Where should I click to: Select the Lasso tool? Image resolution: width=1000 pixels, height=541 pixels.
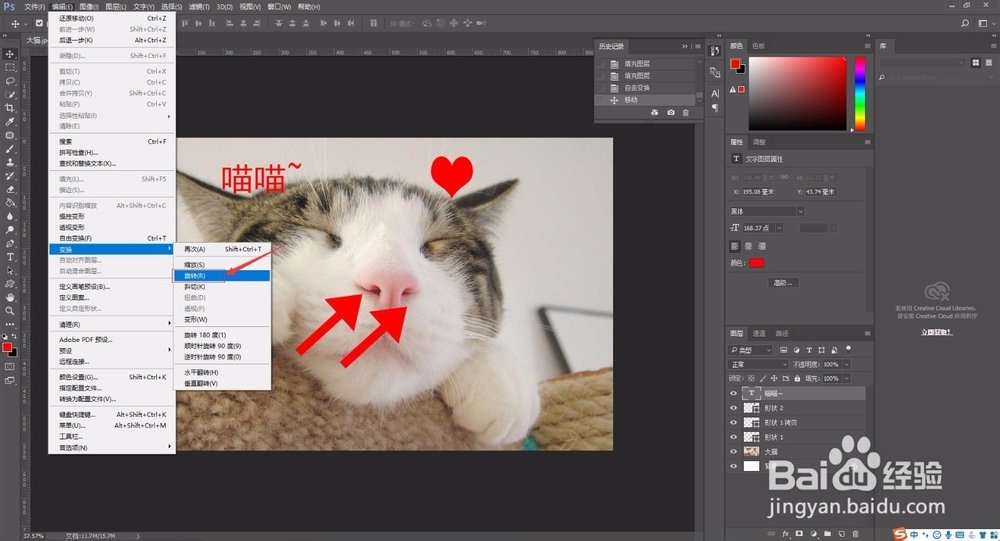click(x=10, y=81)
